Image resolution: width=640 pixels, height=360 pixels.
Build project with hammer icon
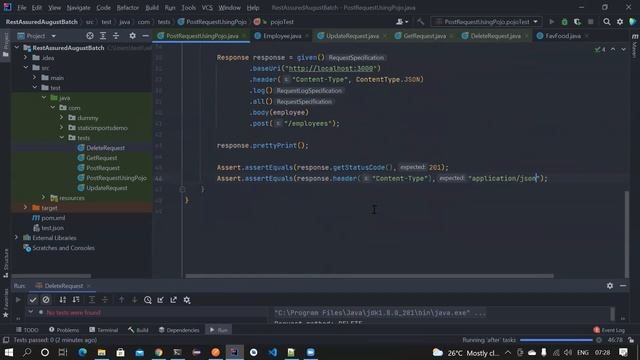pyautogui.click(x=420, y=22)
